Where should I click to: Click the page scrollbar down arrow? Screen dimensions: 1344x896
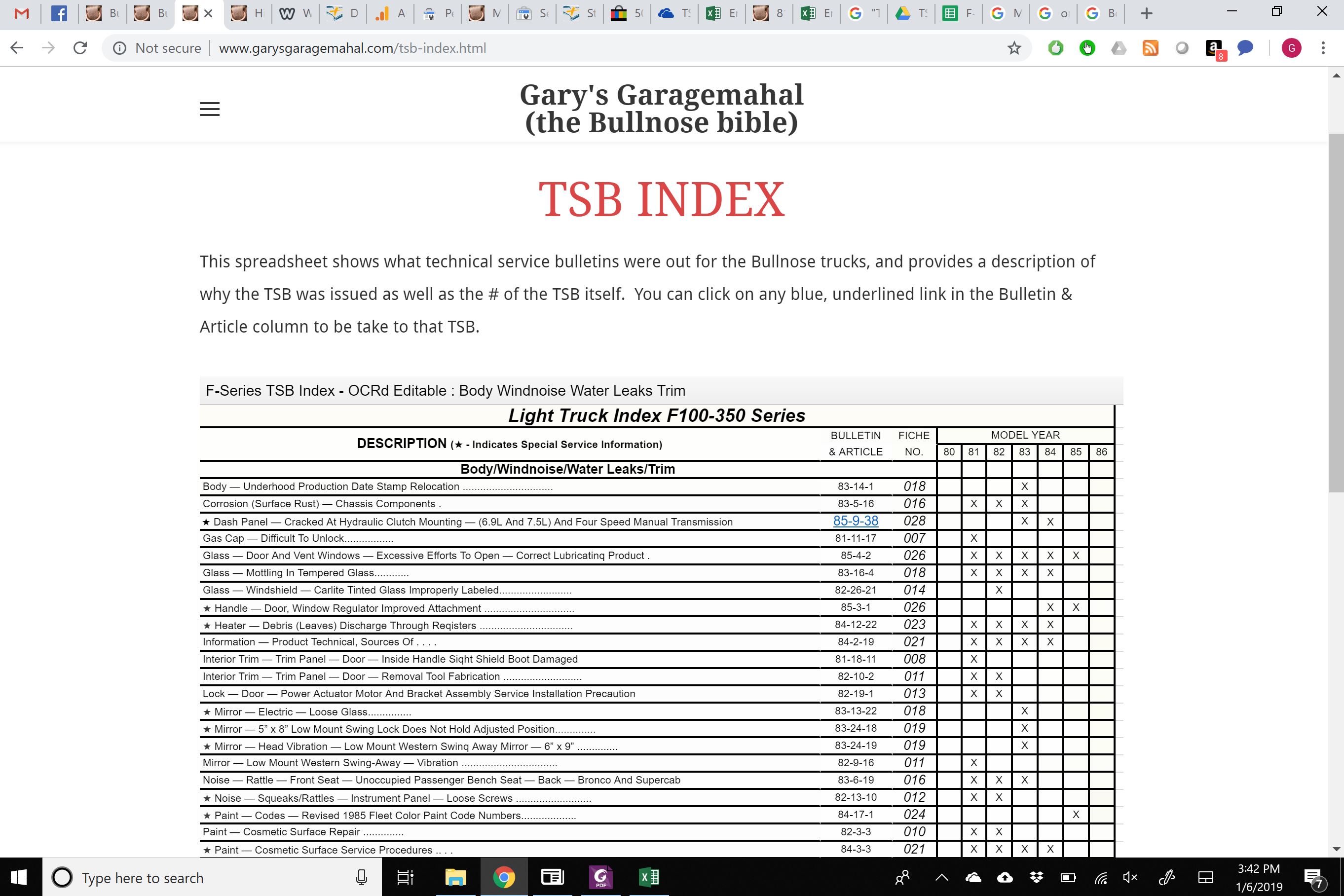1336,849
